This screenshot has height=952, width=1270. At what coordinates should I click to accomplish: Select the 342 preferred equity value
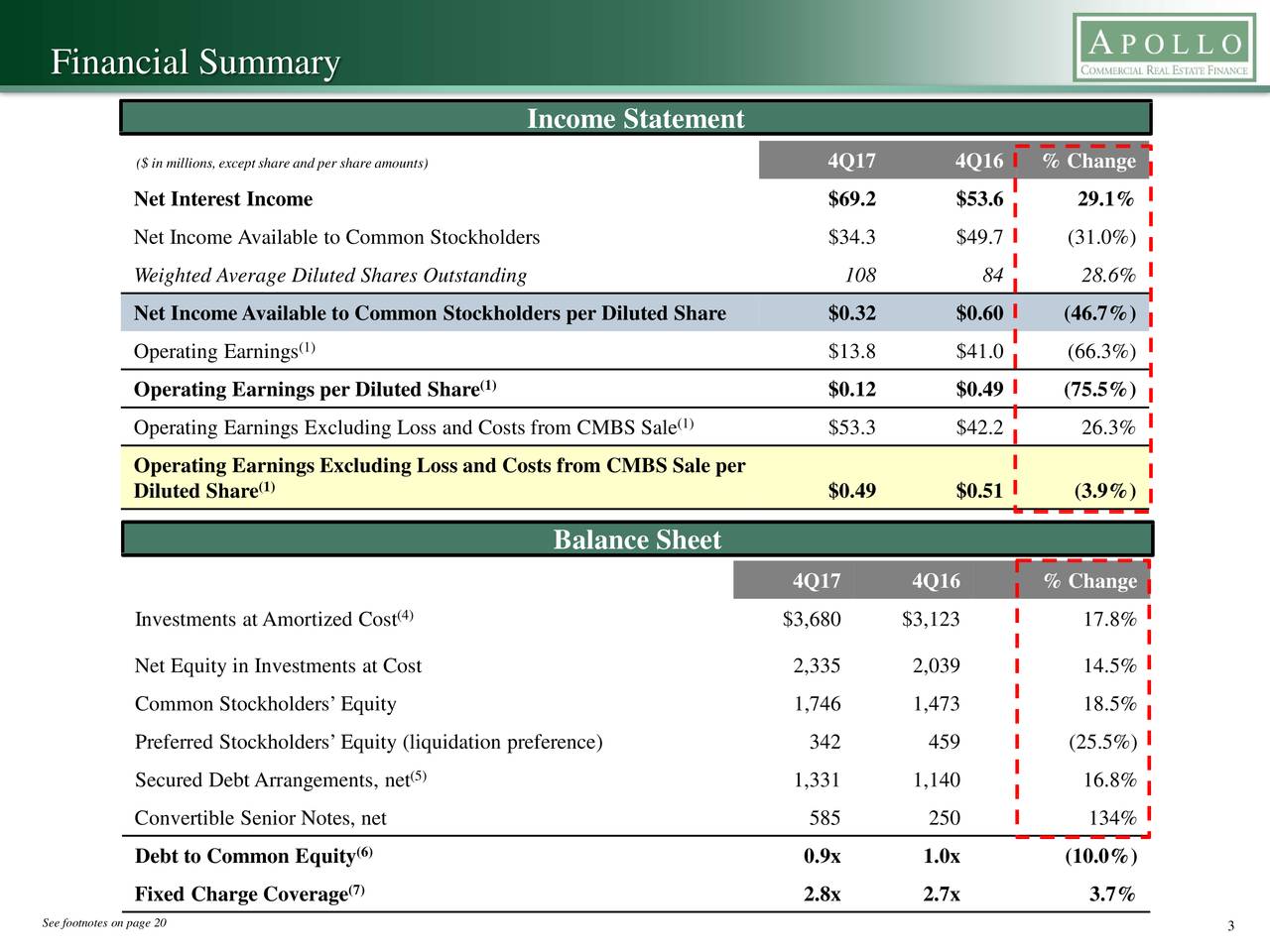coord(825,742)
